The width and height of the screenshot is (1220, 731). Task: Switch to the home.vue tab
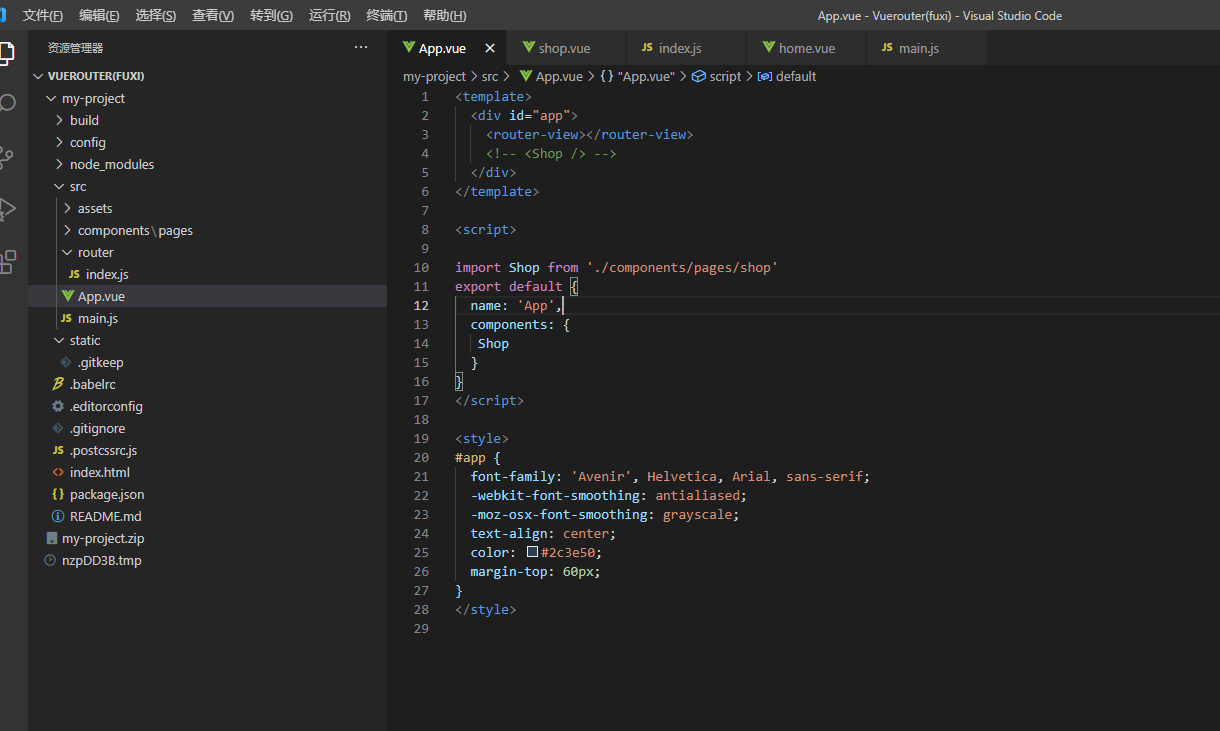[807, 48]
